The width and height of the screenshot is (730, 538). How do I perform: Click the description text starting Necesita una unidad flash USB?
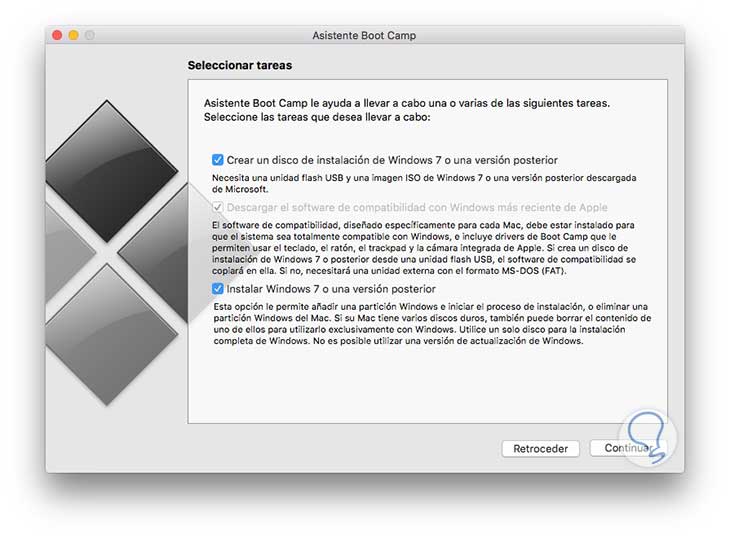[424, 183]
